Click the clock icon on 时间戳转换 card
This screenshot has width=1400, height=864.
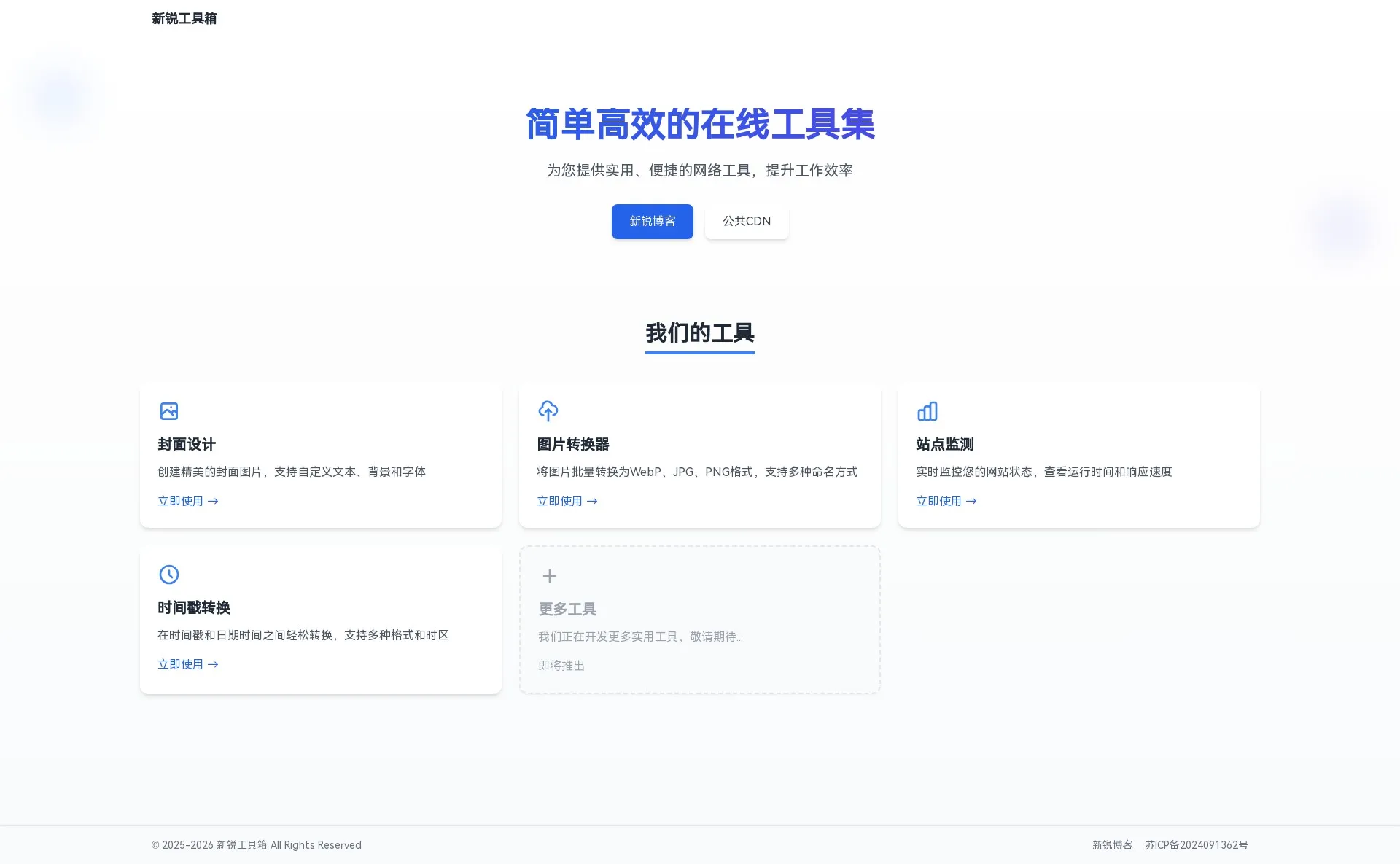point(168,575)
